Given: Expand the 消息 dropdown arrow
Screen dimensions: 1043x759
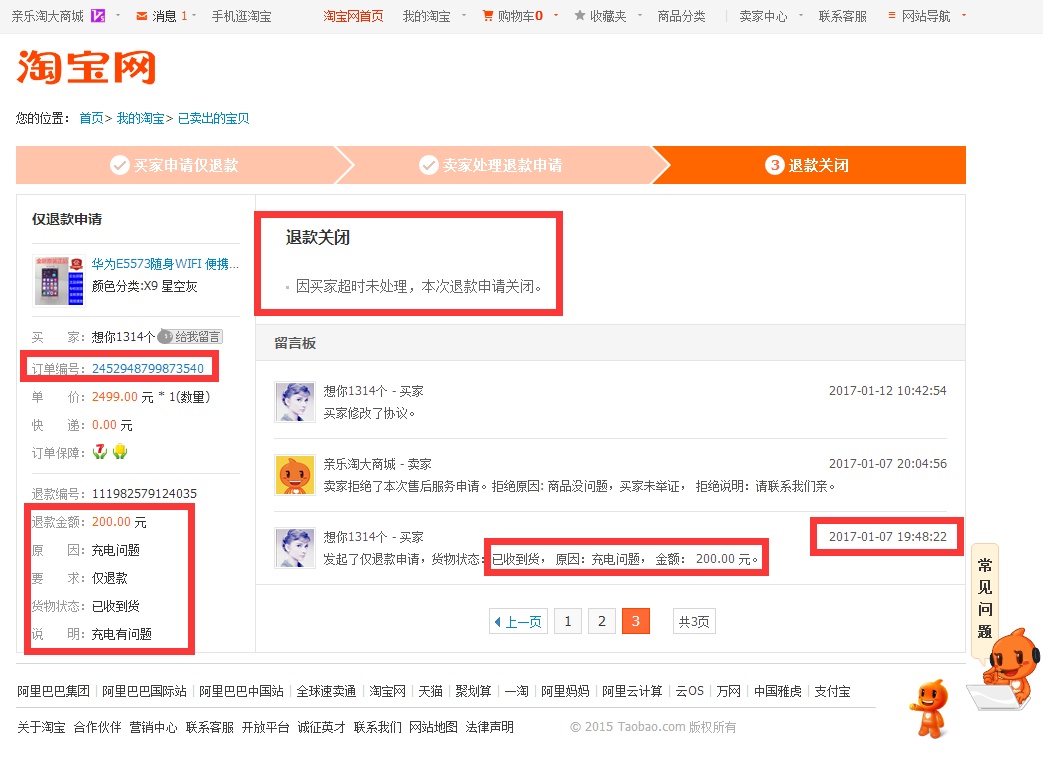Looking at the screenshot, I should coord(194,15).
